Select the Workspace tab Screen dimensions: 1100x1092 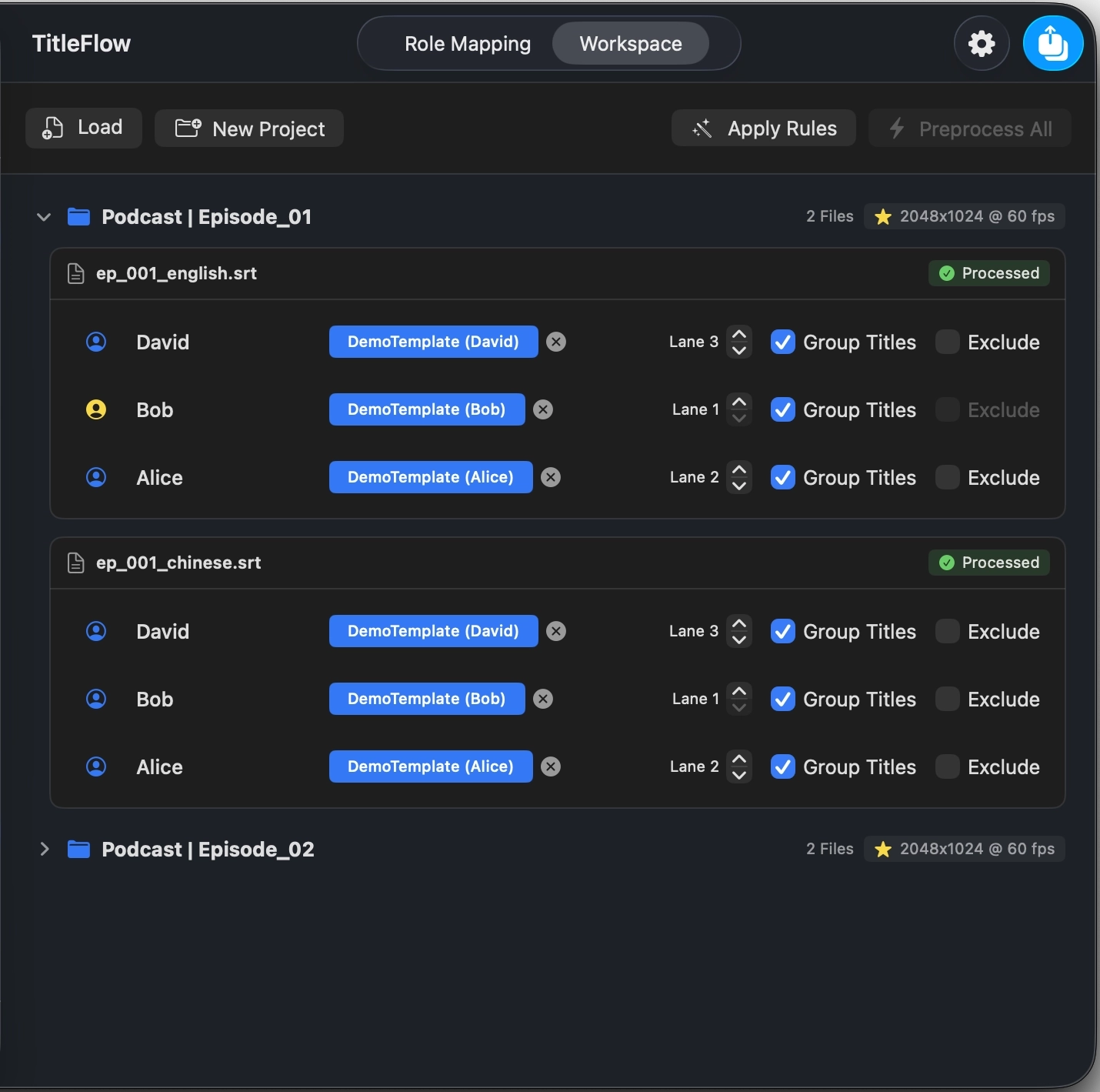(x=631, y=44)
